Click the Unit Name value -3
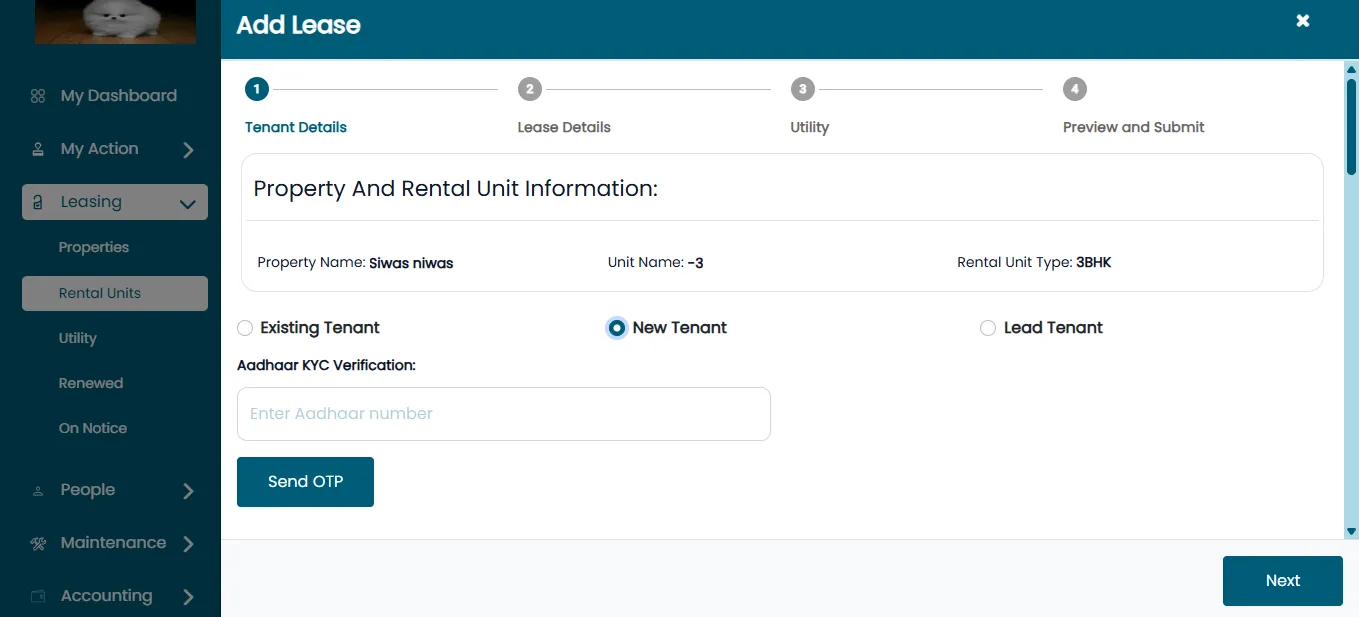This screenshot has width=1359, height=617. tap(695, 263)
